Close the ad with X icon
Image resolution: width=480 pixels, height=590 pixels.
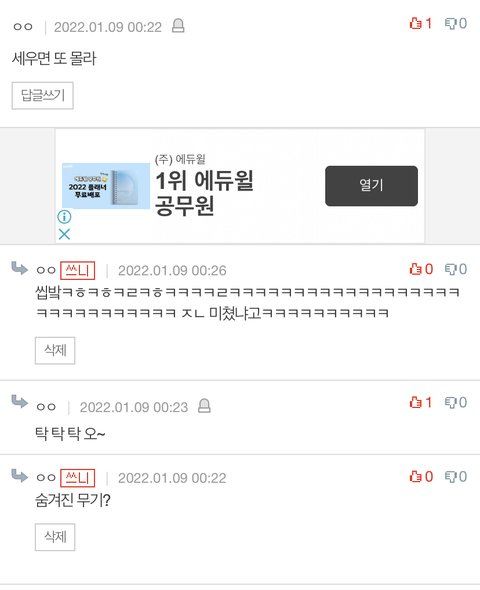coord(64,234)
